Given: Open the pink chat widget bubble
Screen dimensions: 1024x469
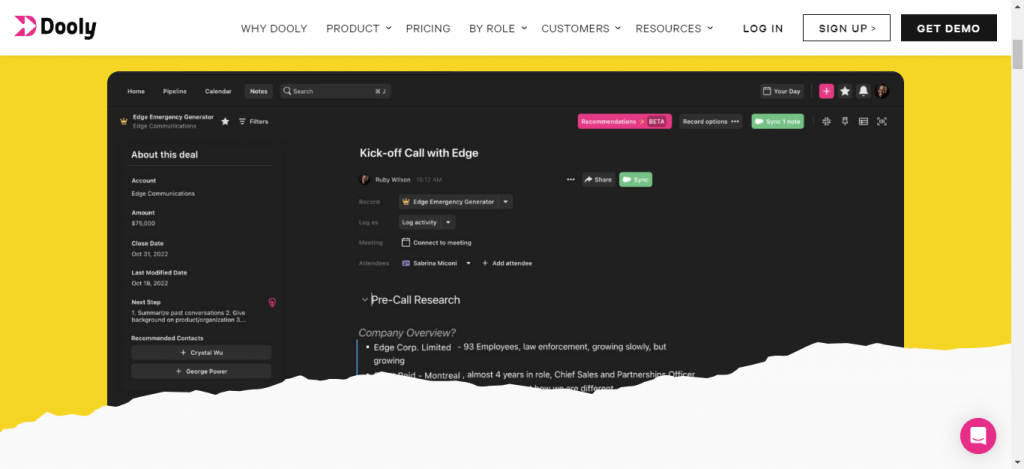Looking at the screenshot, I should point(978,436).
